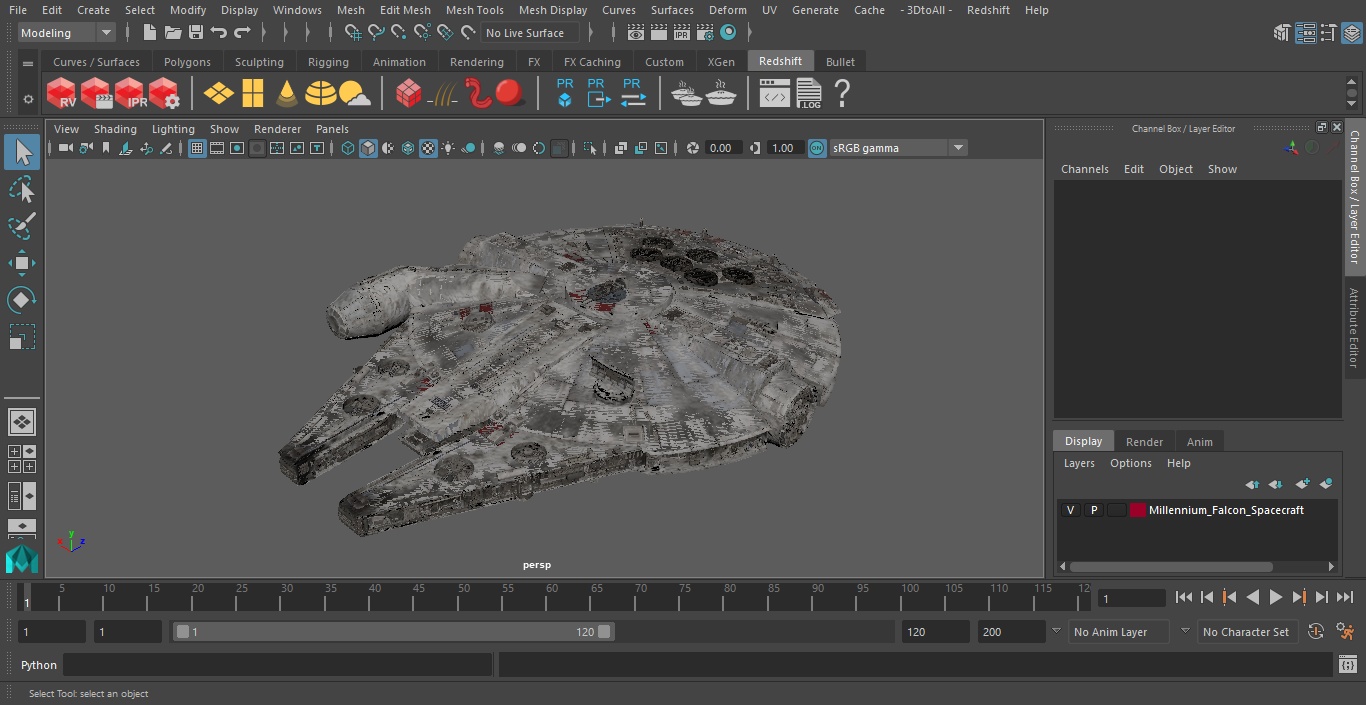Select the Lasso tool in toolbox

(x=22, y=190)
